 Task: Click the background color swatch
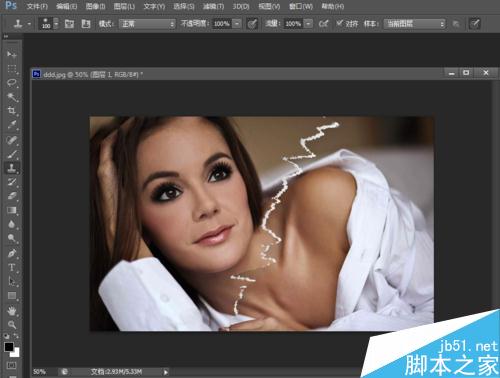pyautogui.click(x=16, y=354)
